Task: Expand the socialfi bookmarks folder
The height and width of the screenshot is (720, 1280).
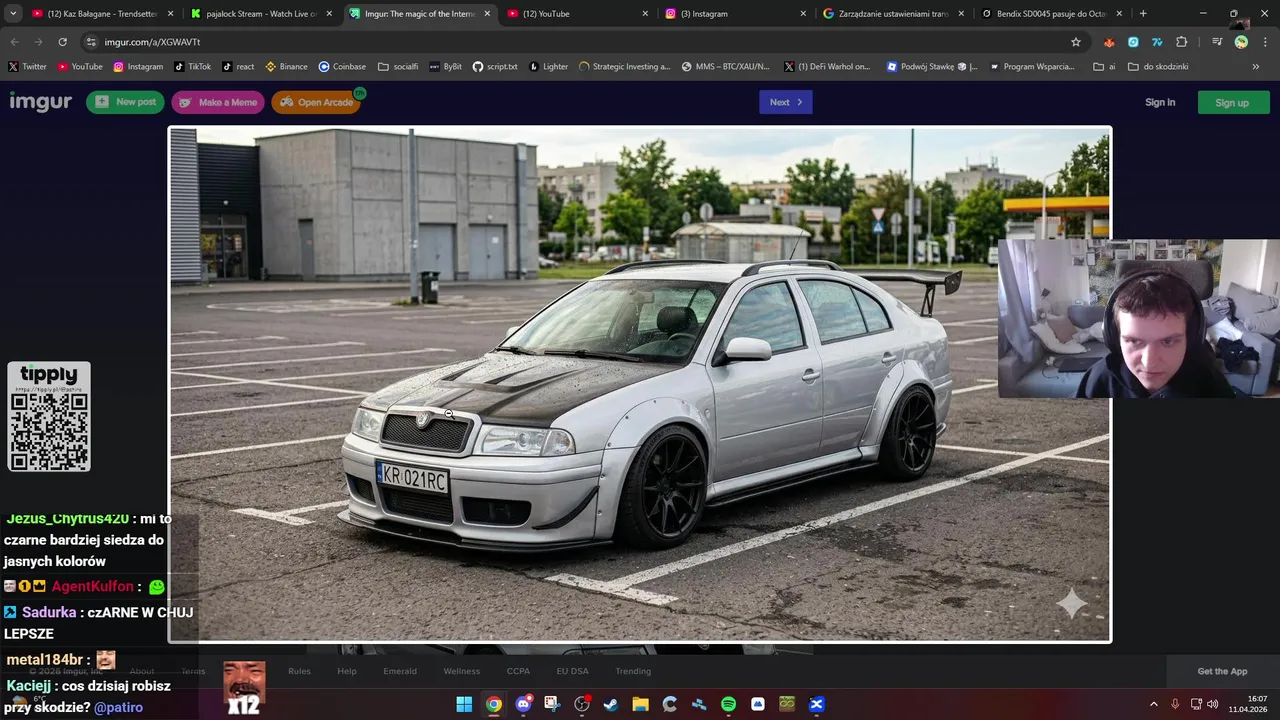Action: pos(398,67)
